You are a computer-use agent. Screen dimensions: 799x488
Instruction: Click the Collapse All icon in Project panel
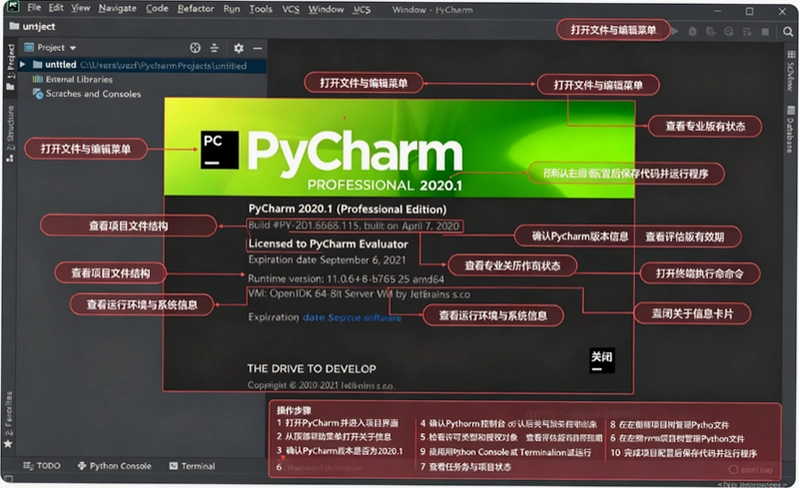tap(214, 48)
